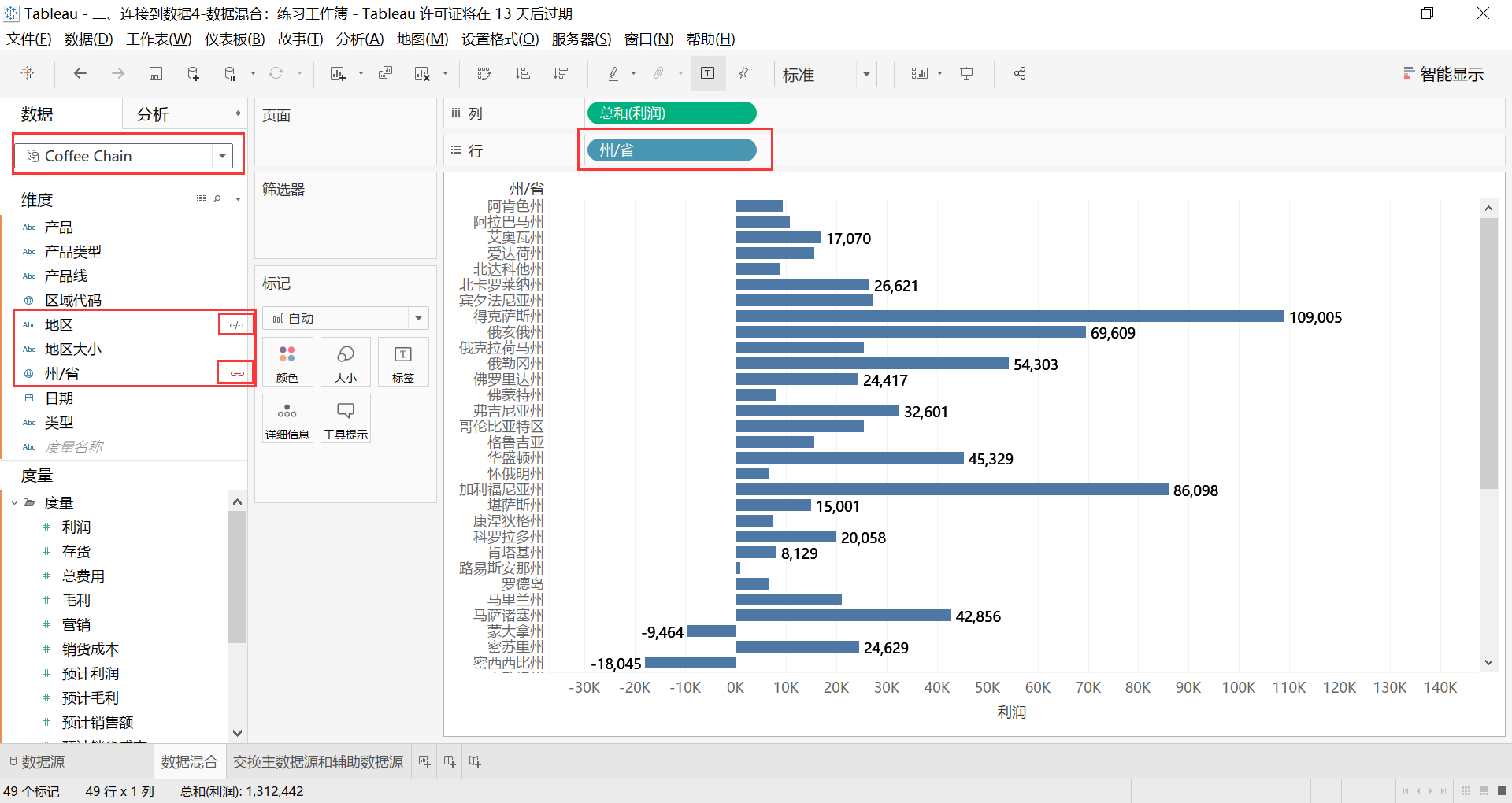
Task: Open the 标准 view fit dropdown
Action: (x=866, y=73)
